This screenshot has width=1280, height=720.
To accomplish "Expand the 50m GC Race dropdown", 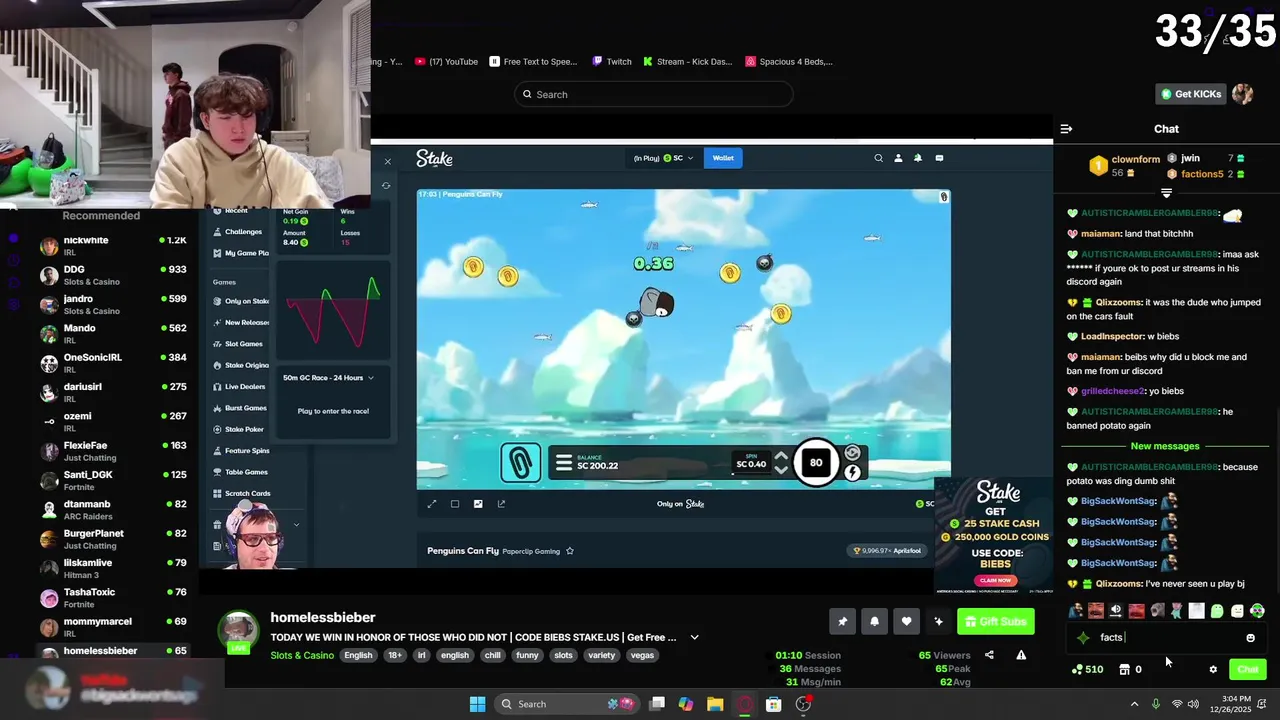I will click(371, 378).
